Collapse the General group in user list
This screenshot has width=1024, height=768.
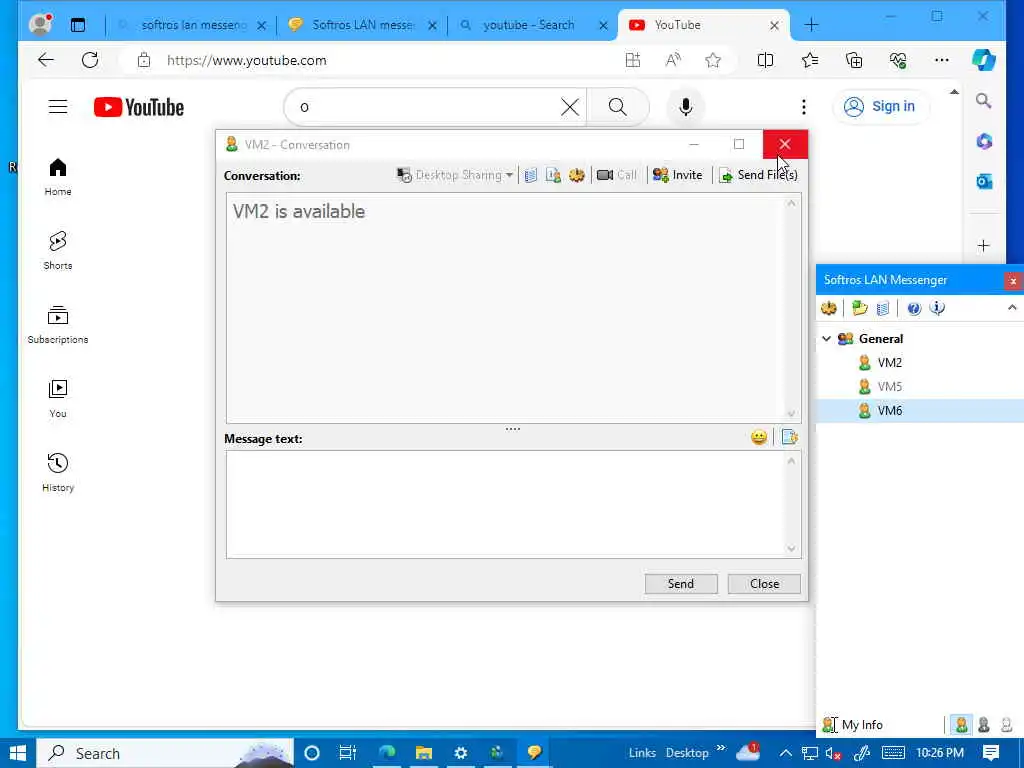coord(826,338)
